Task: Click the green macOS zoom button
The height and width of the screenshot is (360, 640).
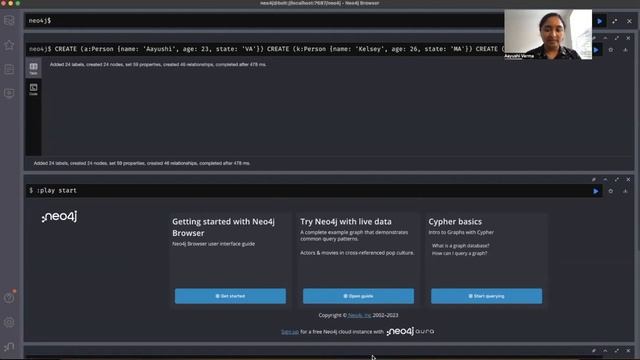Action: [18, 3]
